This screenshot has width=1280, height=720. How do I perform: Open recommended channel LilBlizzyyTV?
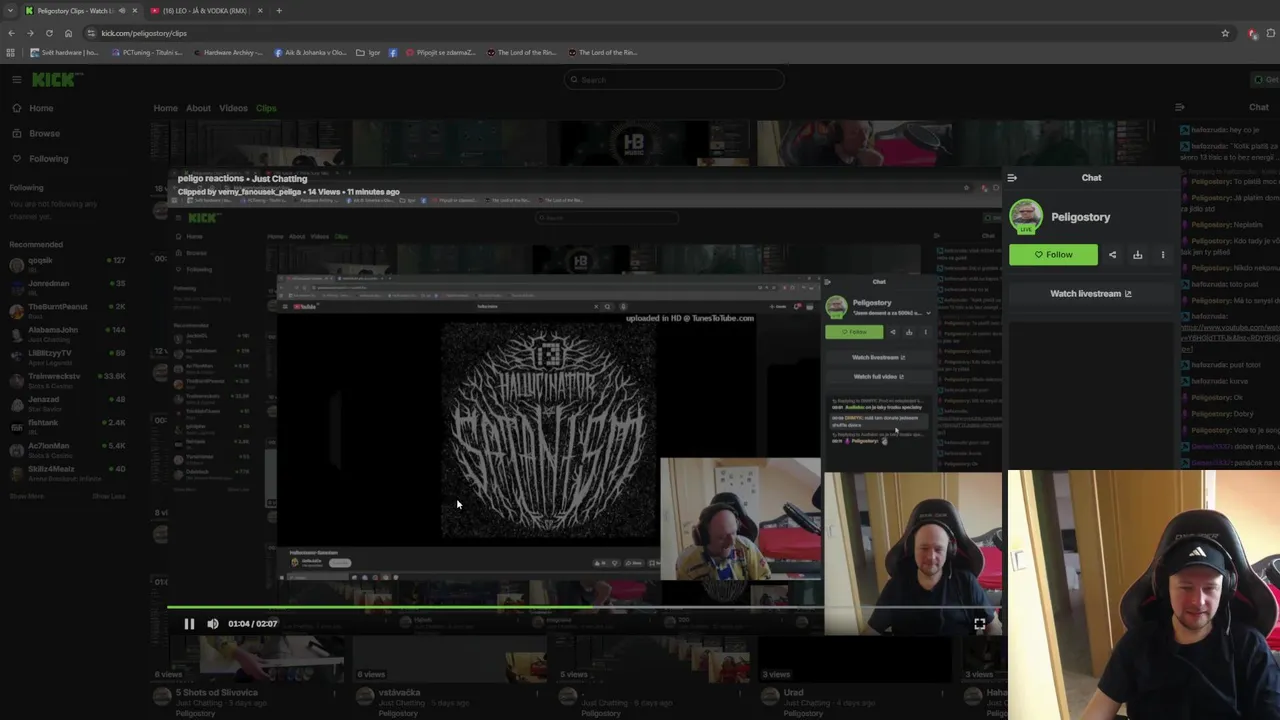pyautogui.click(x=68, y=356)
